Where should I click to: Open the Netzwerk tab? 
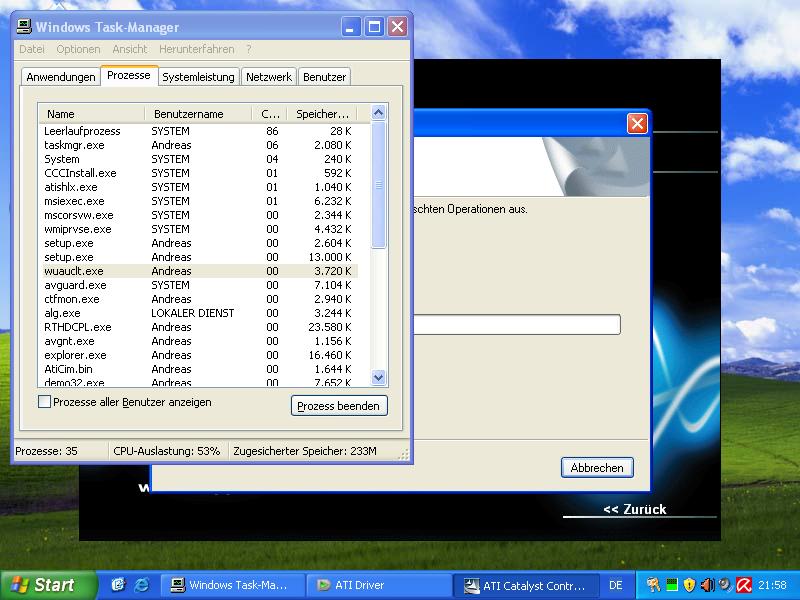[x=268, y=77]
